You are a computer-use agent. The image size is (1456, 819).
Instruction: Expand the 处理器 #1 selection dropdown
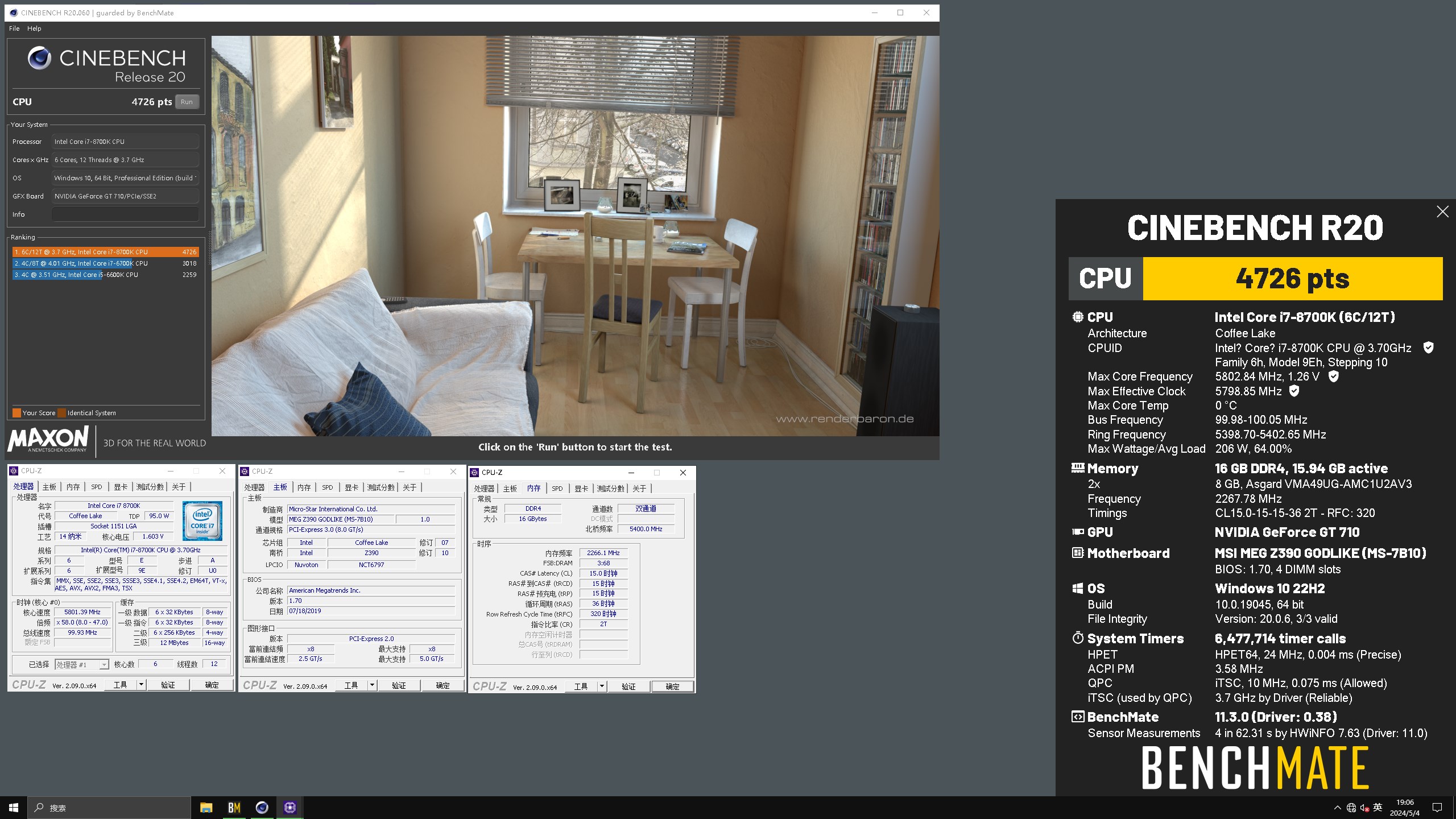[104, 664]
